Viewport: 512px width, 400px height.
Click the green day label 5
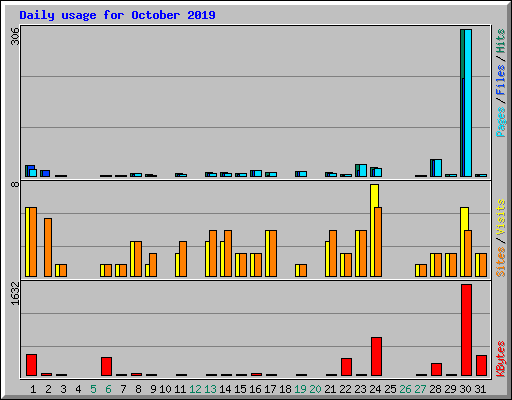93,389
